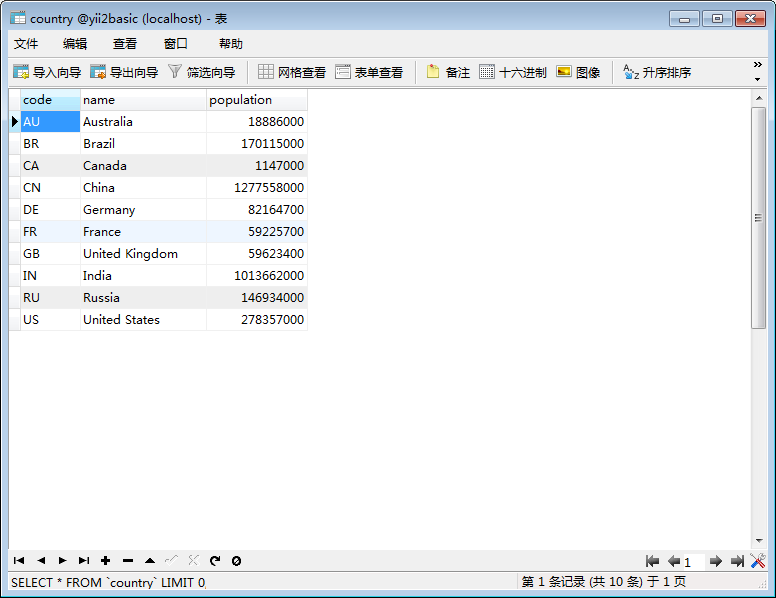The image size is (776, 598).
Task: Go to last record icon
Action: [x=84, y=560]
